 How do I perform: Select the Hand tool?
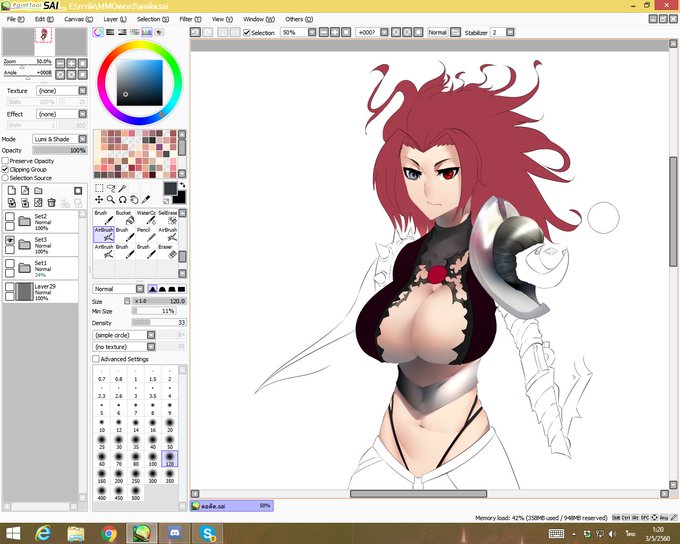point(134,200)
